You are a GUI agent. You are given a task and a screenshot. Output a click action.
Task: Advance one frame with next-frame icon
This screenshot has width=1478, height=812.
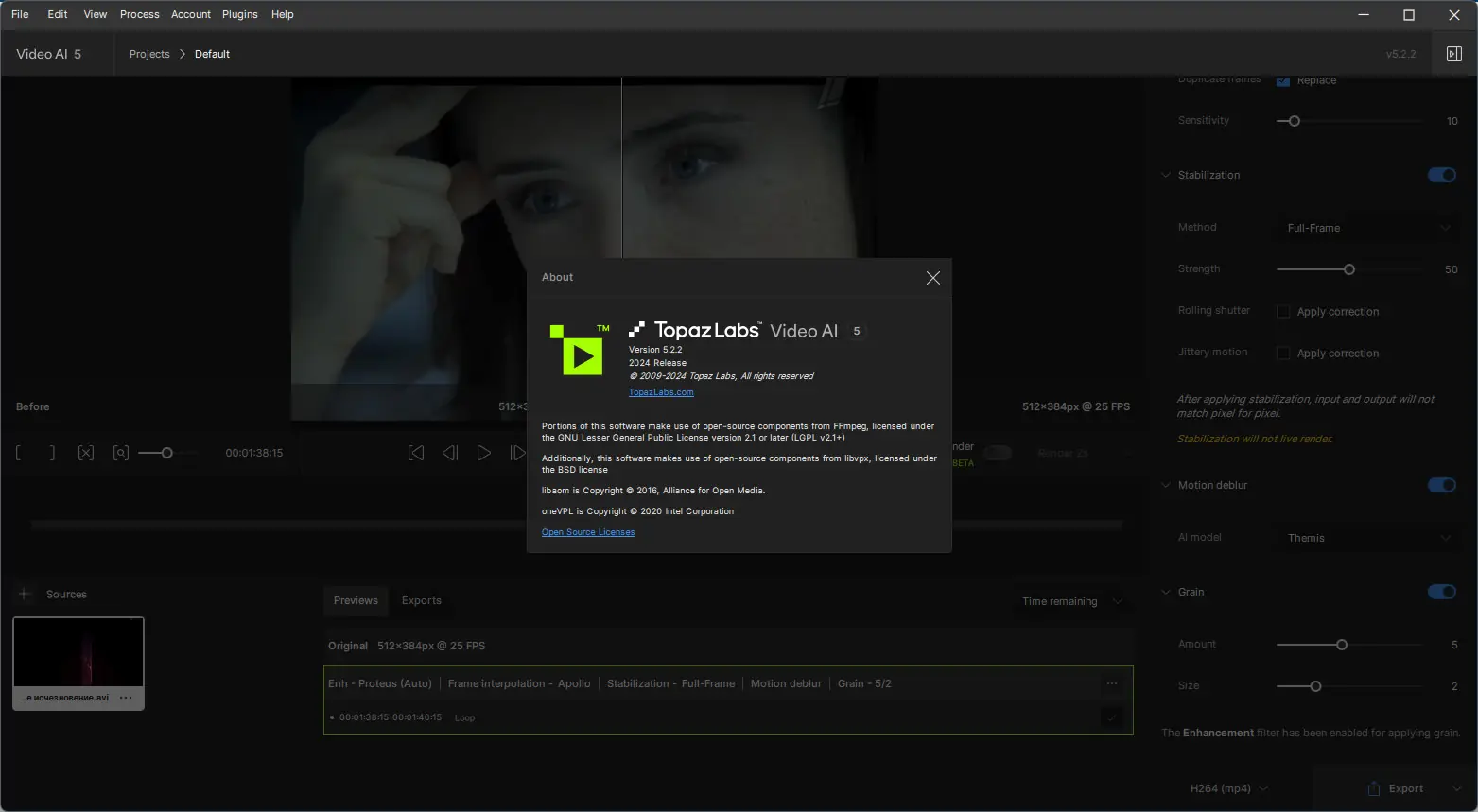tap(518, 453)
